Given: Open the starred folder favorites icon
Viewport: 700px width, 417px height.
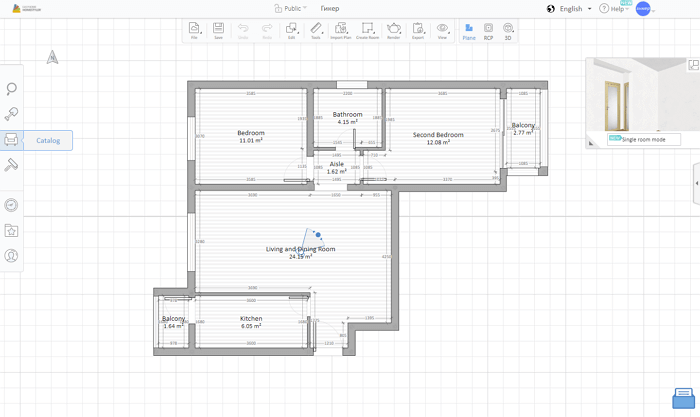Looking at the screenshot, I should (x=12, y=231).
